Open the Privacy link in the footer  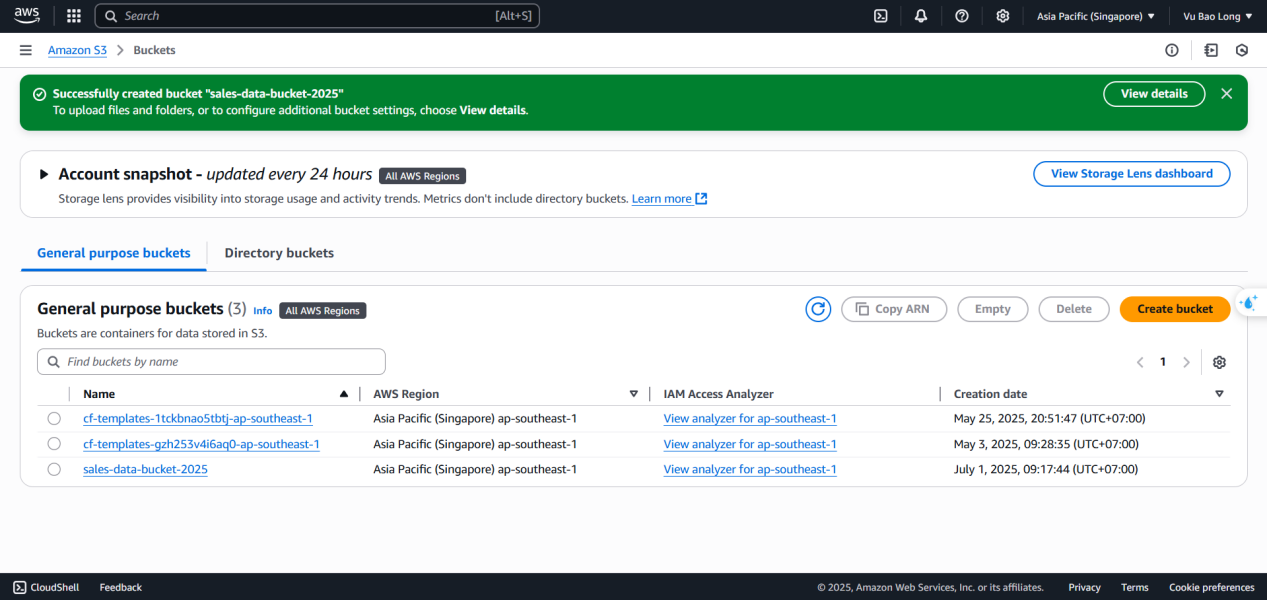[1084, 587]
